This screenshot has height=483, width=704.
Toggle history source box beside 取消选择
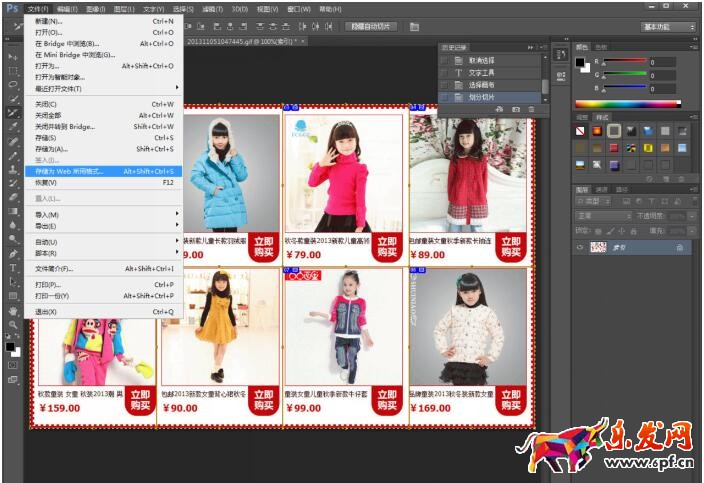coord(445,61)
